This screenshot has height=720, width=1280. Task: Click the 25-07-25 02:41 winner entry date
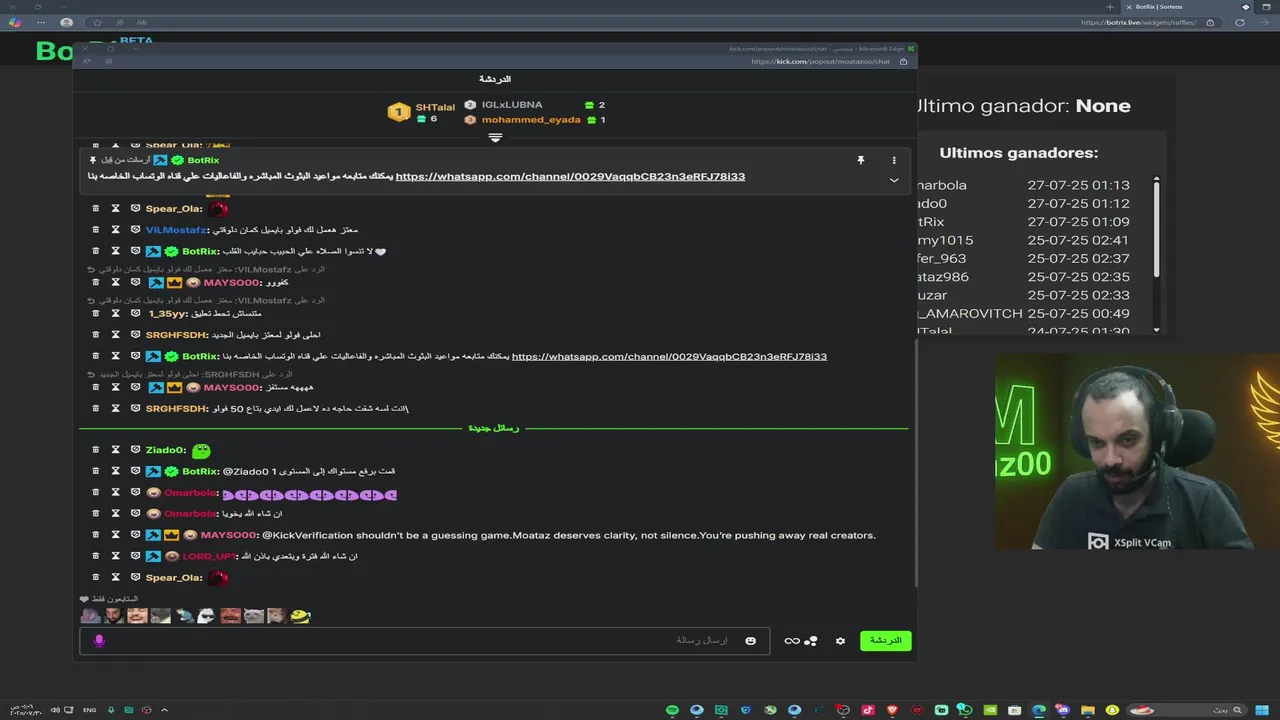(x=1078, y=240)
